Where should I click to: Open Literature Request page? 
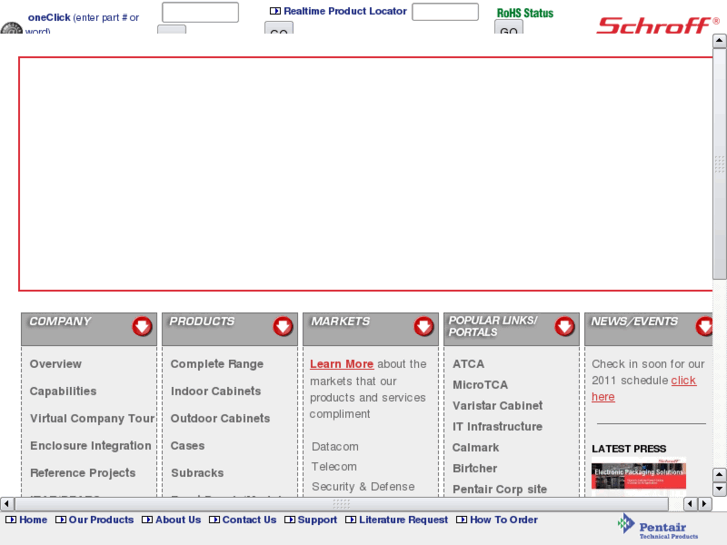click(403, 519)
